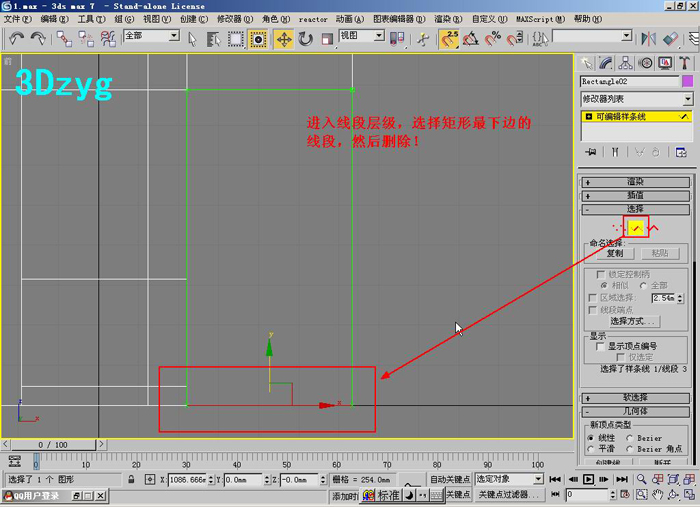Toggle Window/Crossing selection mode
The width and height of the screenshot is (700, 507).
(x=258, y=39)
